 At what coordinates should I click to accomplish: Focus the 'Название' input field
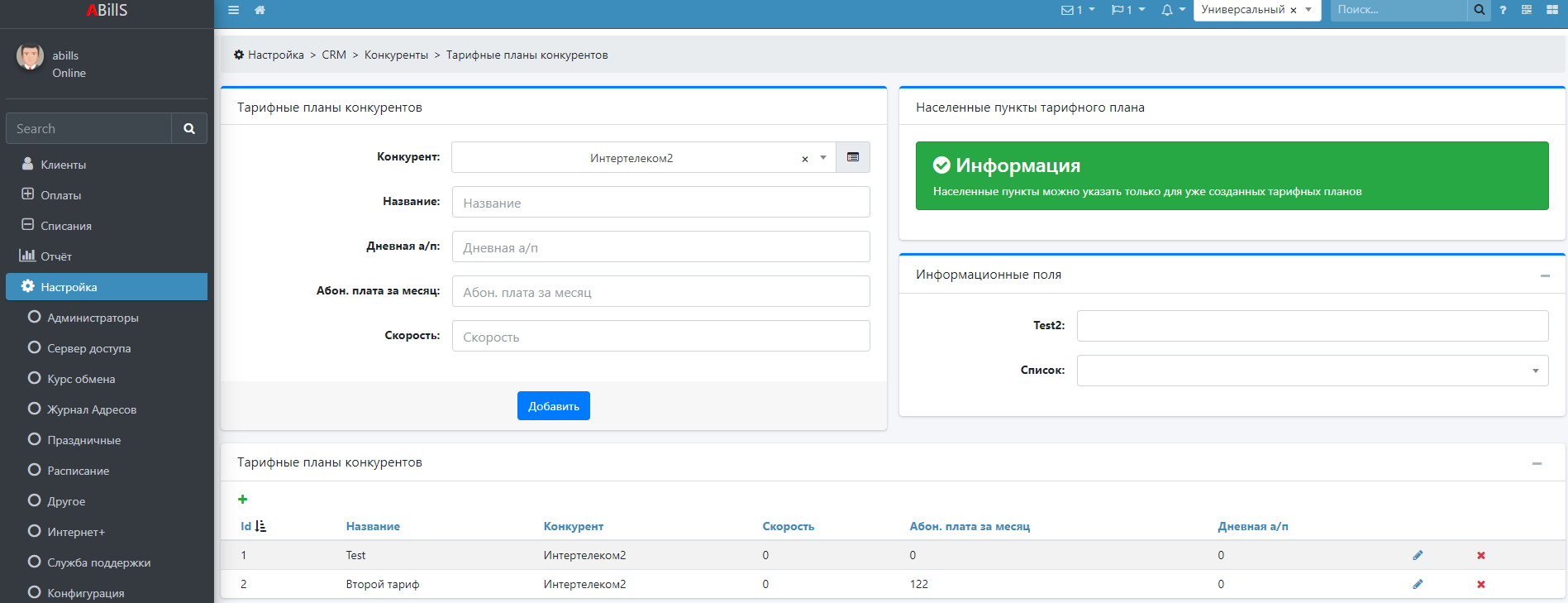[x=660, y=202]
